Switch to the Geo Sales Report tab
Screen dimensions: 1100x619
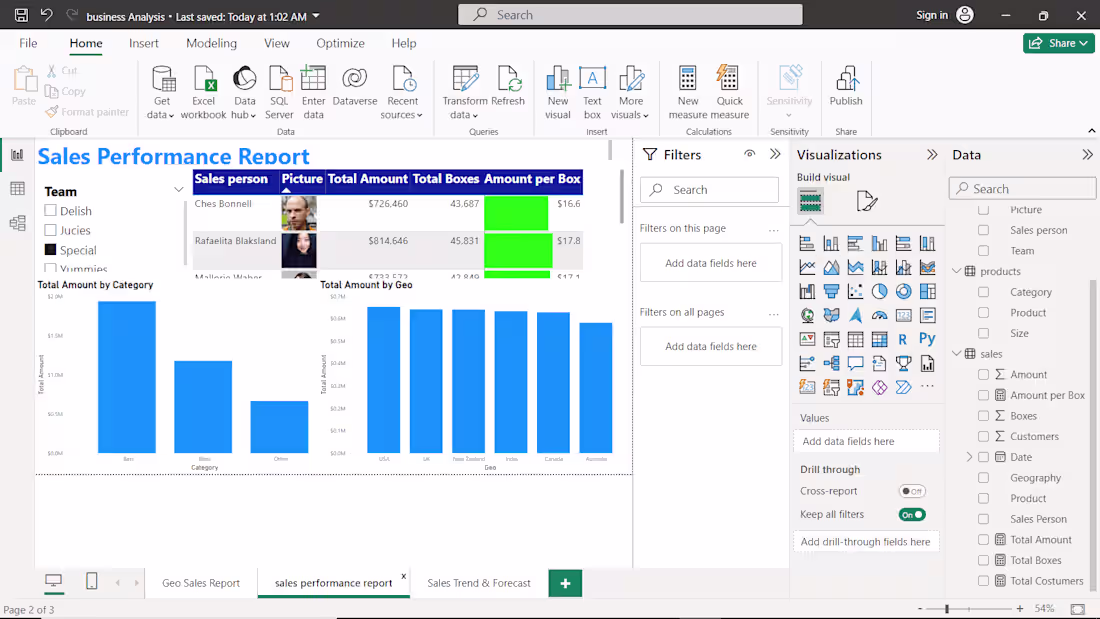pos(201,583)
